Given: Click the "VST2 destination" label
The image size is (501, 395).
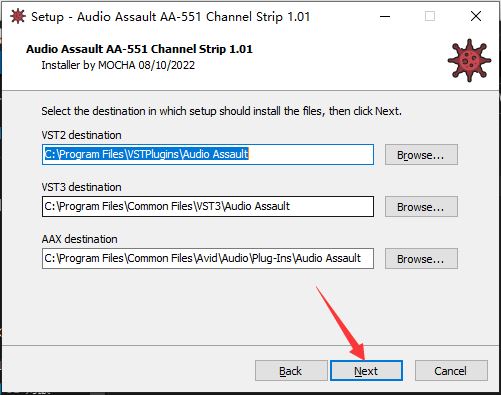Looking at the screenshot, I should pyautogui.click(x=81, y=135).
